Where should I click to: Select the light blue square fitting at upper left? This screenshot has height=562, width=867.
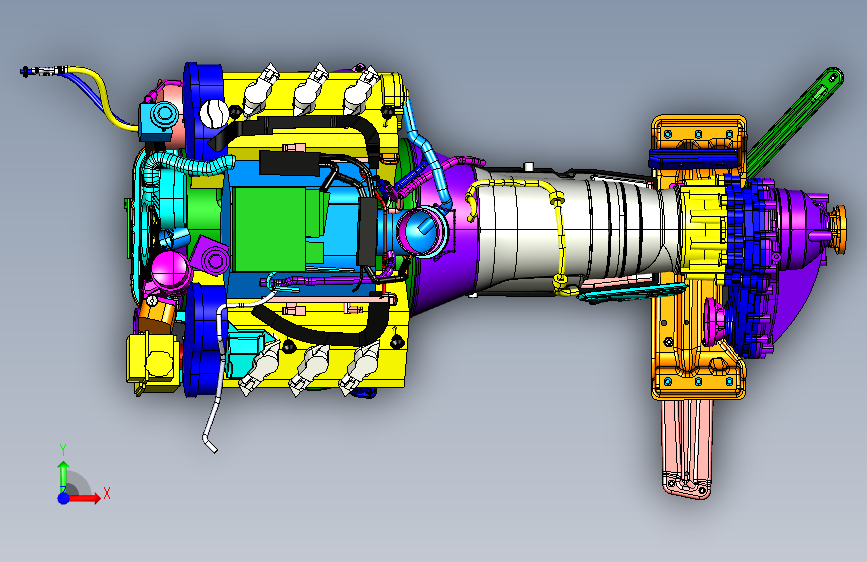(x=156, y=121)
